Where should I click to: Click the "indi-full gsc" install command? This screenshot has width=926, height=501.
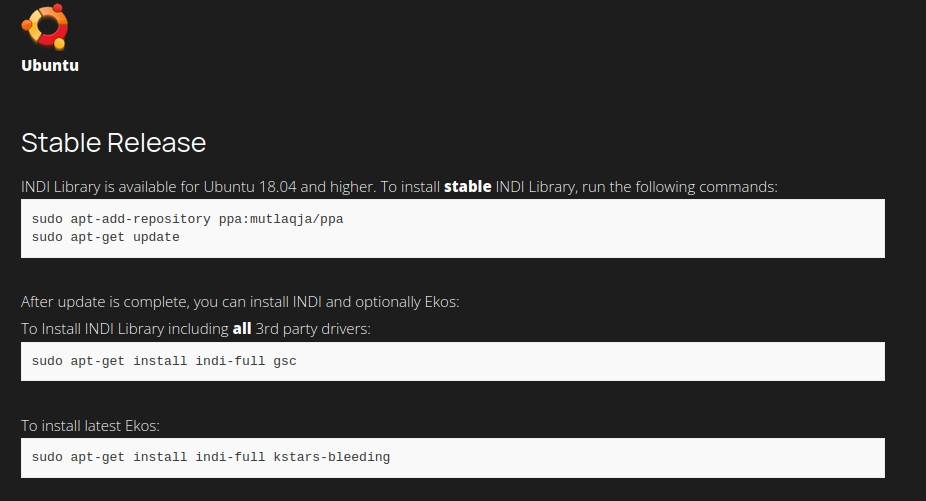click(x=164, y=361)
